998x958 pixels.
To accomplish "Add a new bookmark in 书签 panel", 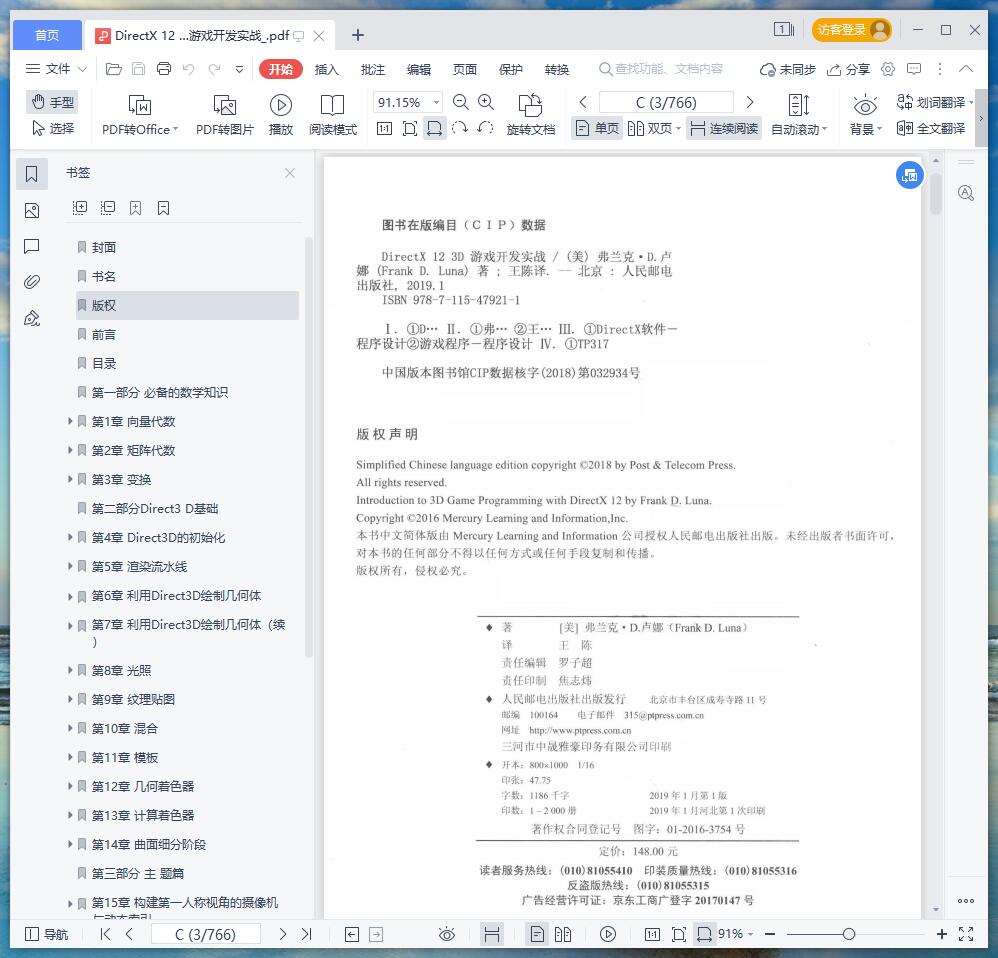I will coord(136,208).
